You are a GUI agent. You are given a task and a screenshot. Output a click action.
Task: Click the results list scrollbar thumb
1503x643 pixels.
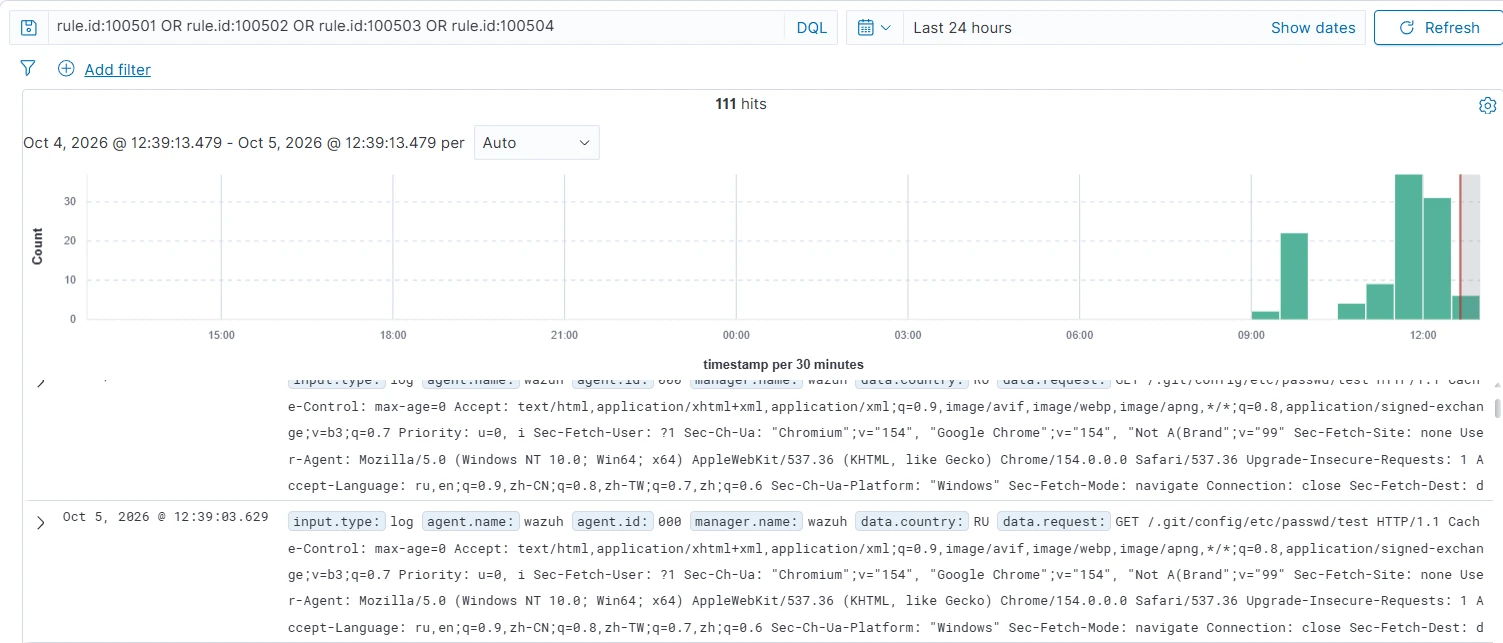tap(1497, 408)
